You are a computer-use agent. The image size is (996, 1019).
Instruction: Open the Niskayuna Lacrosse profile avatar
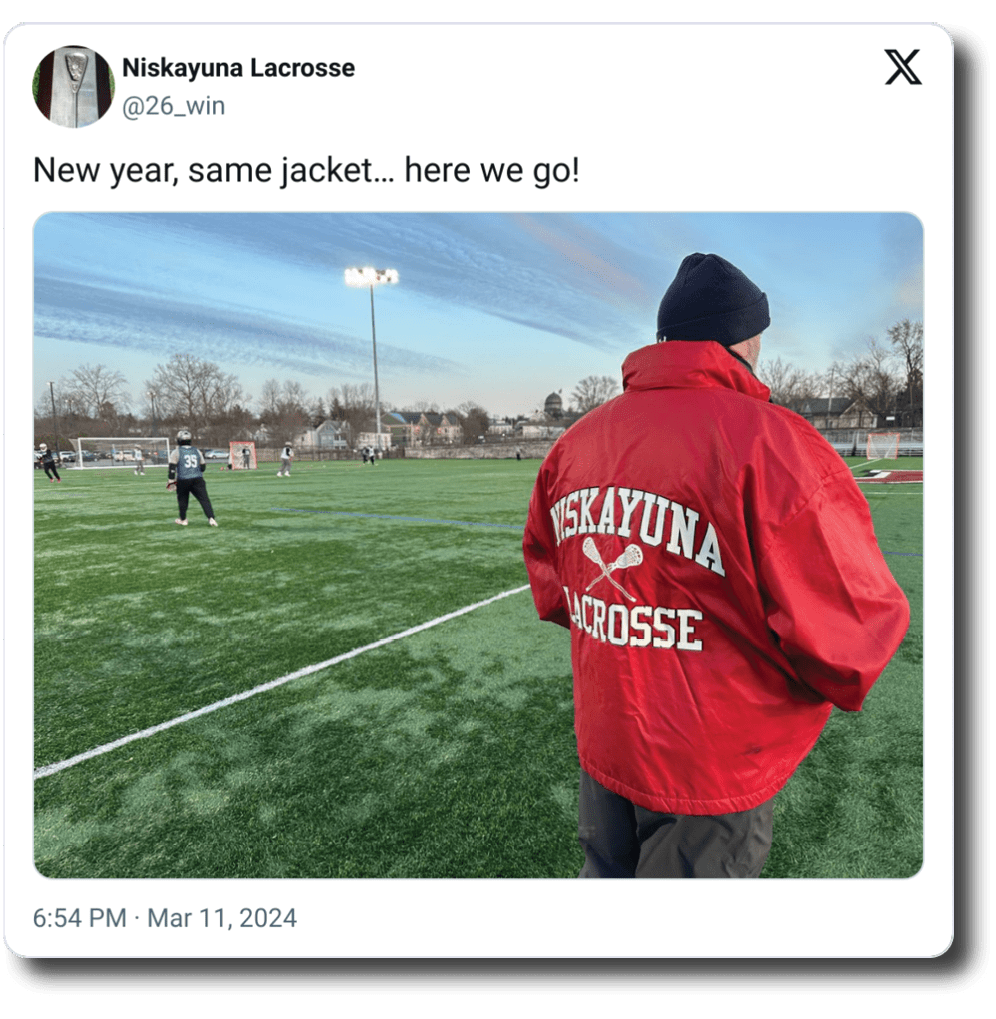coord(73,86)
